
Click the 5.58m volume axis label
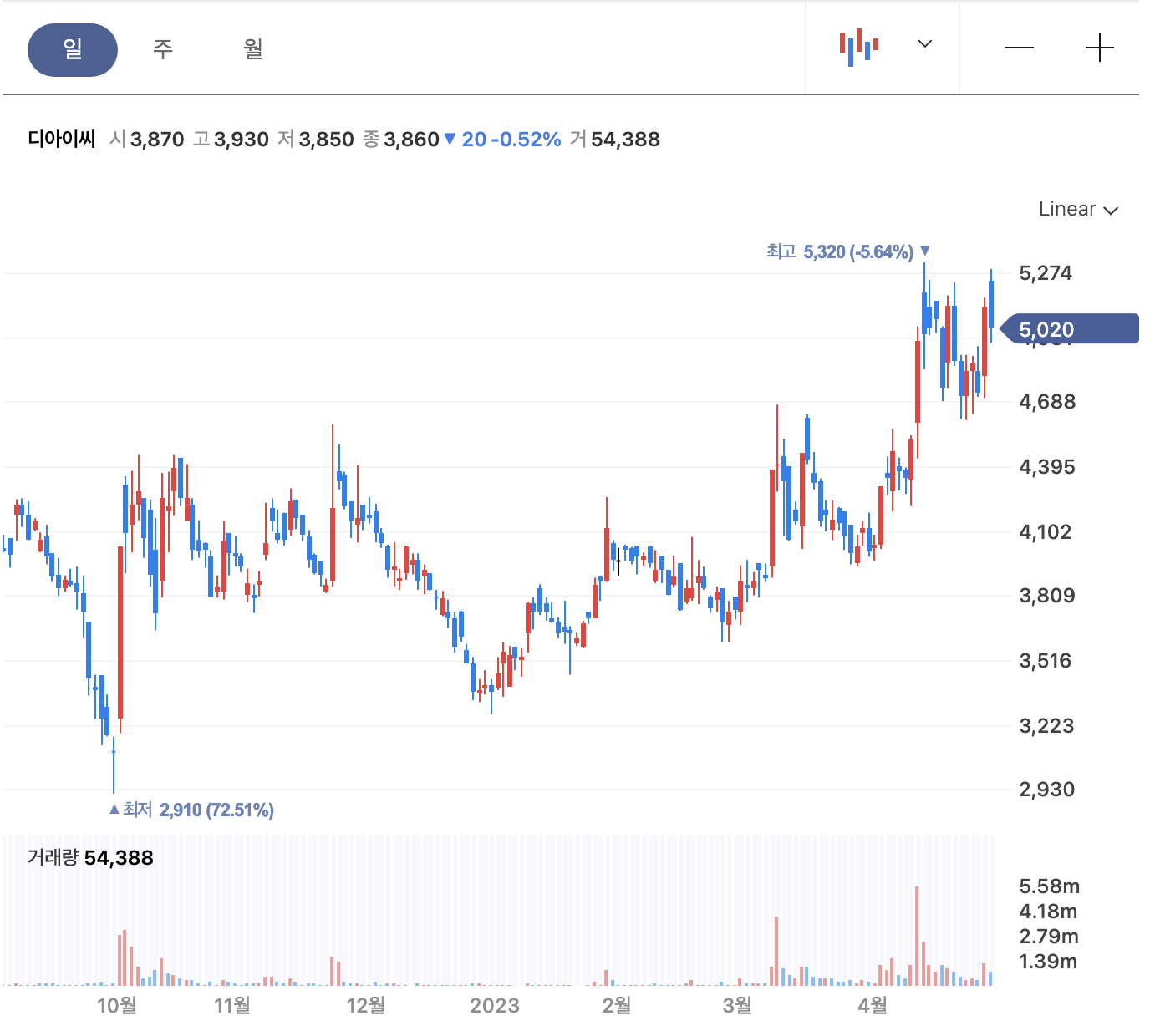(x=1050, y=886)
